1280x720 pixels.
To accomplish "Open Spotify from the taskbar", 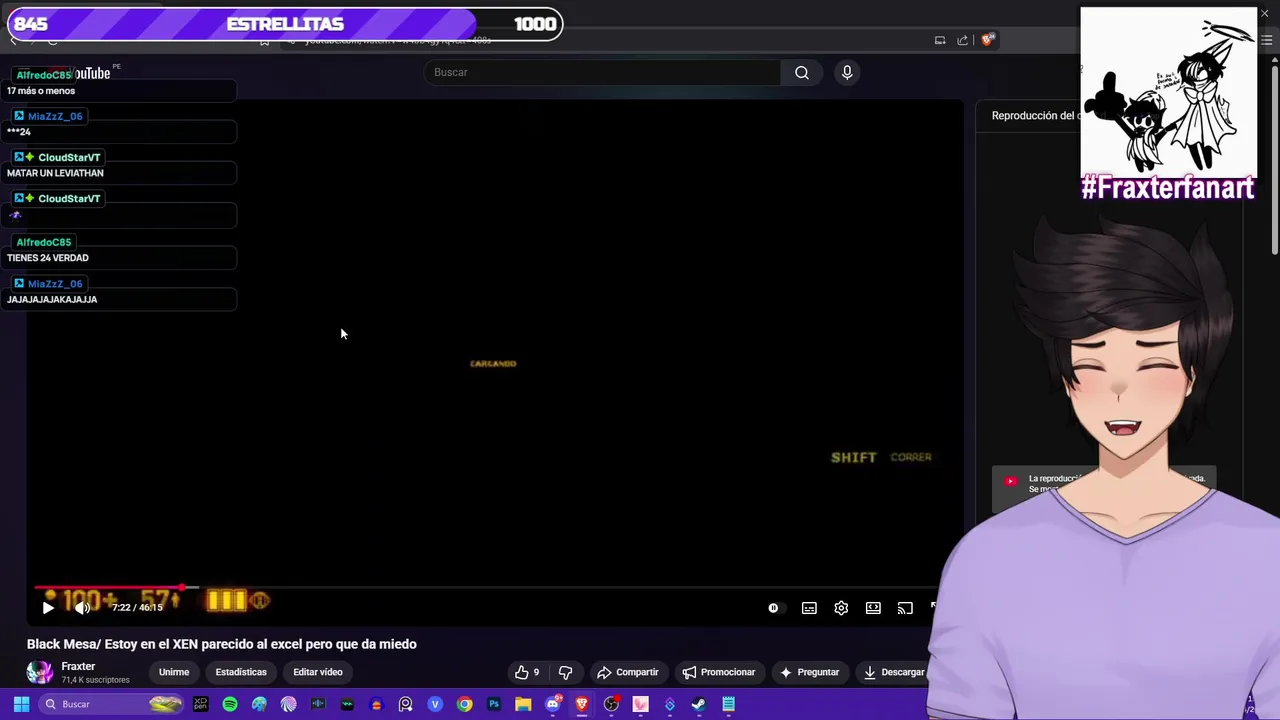I will coord(230,704).
